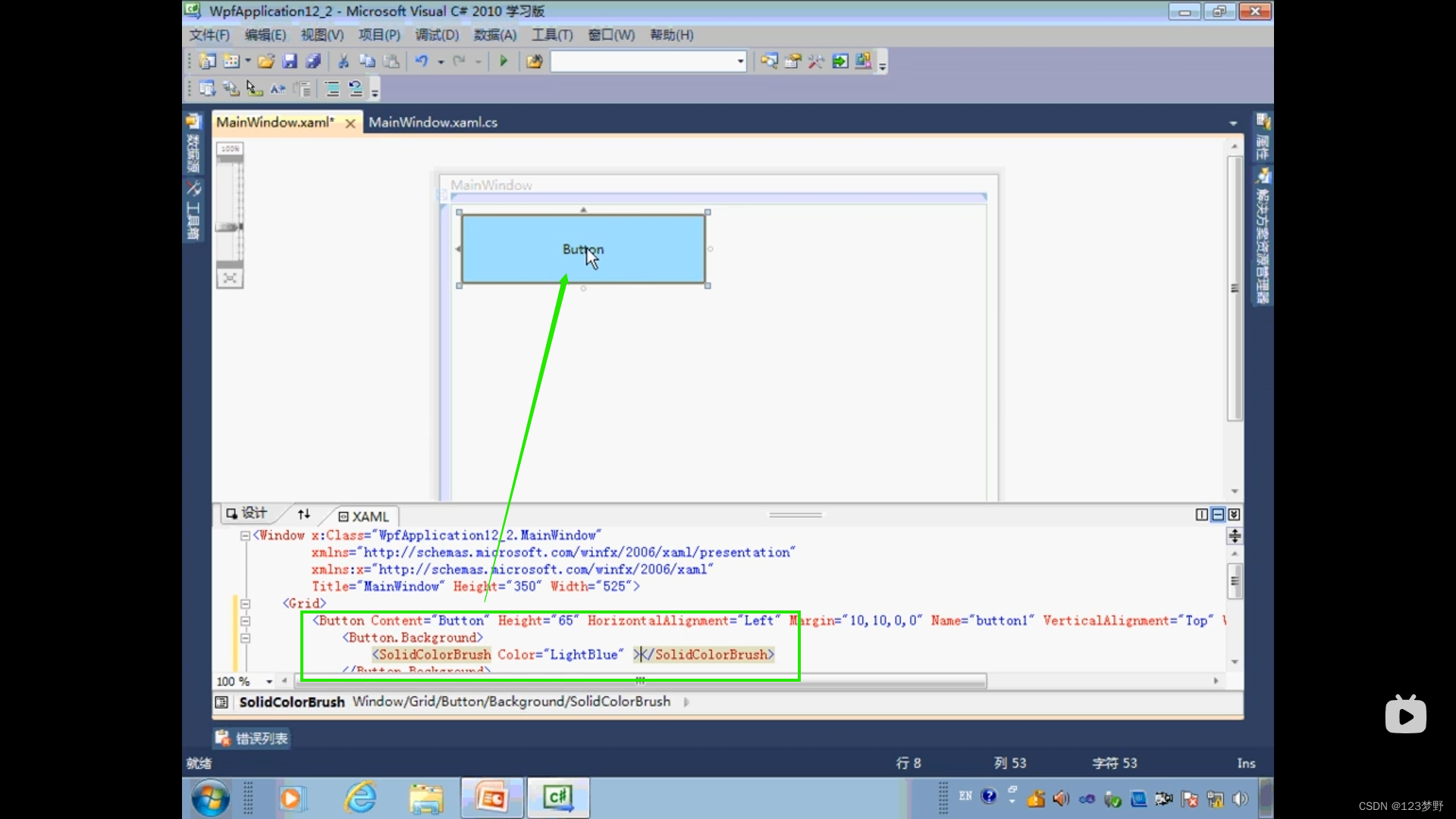Screen dimensions: 1456x819
Task: Click the green arrow Start Page icon
Action: [x=840, y=61]
